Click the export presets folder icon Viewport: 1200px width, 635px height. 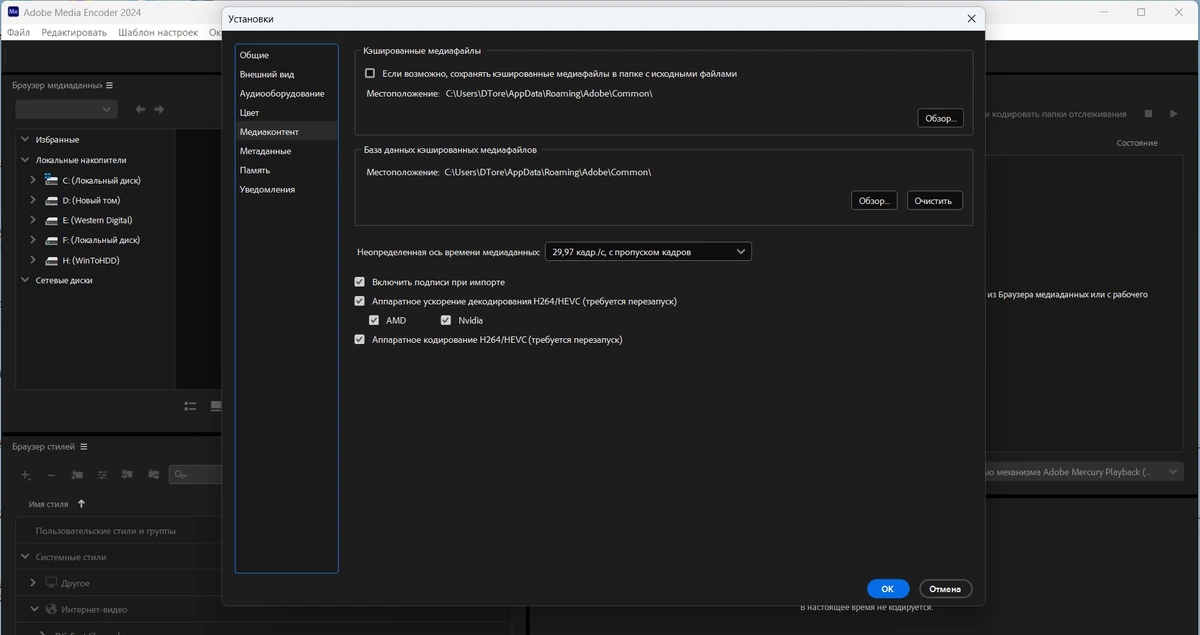153,475
